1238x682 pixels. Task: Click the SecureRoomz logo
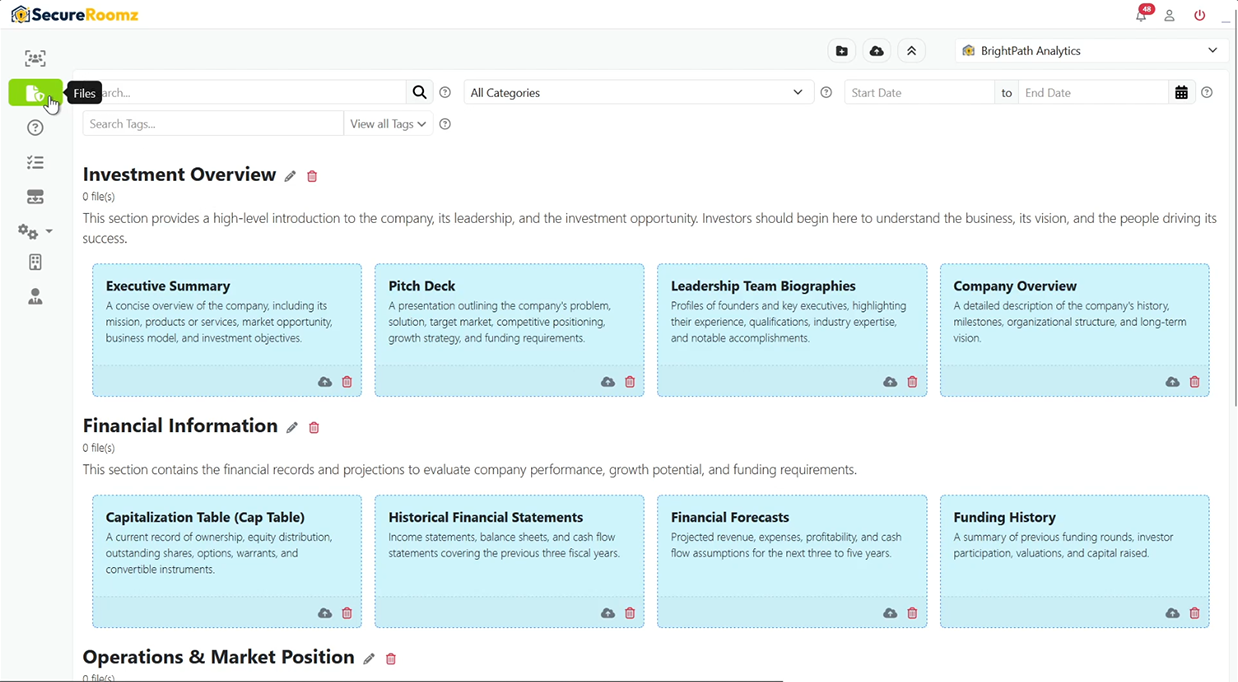click(75, 15)
